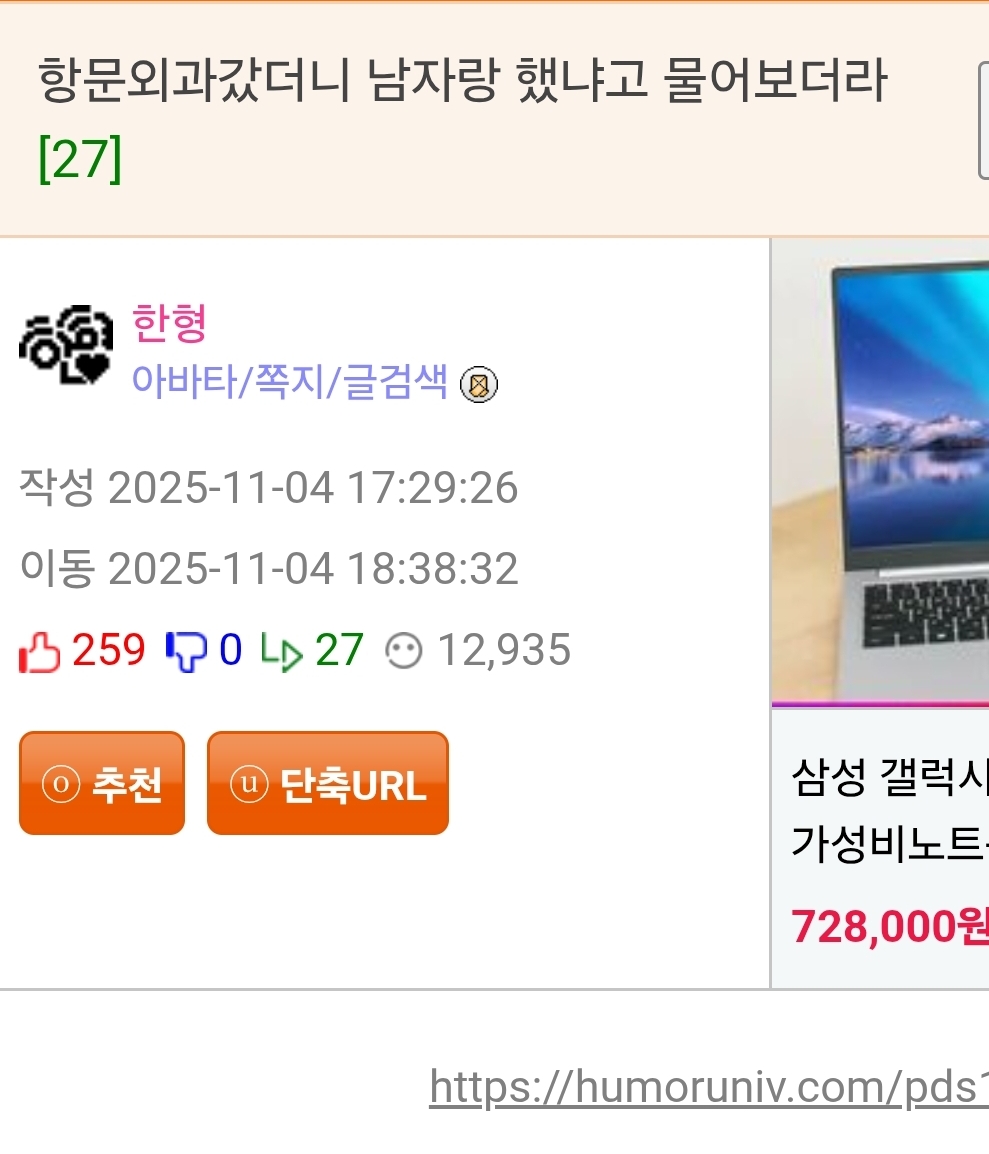989x1154 pixels.
Task: Click the thumbs-up recommend icon
Action: pos(39,652)
